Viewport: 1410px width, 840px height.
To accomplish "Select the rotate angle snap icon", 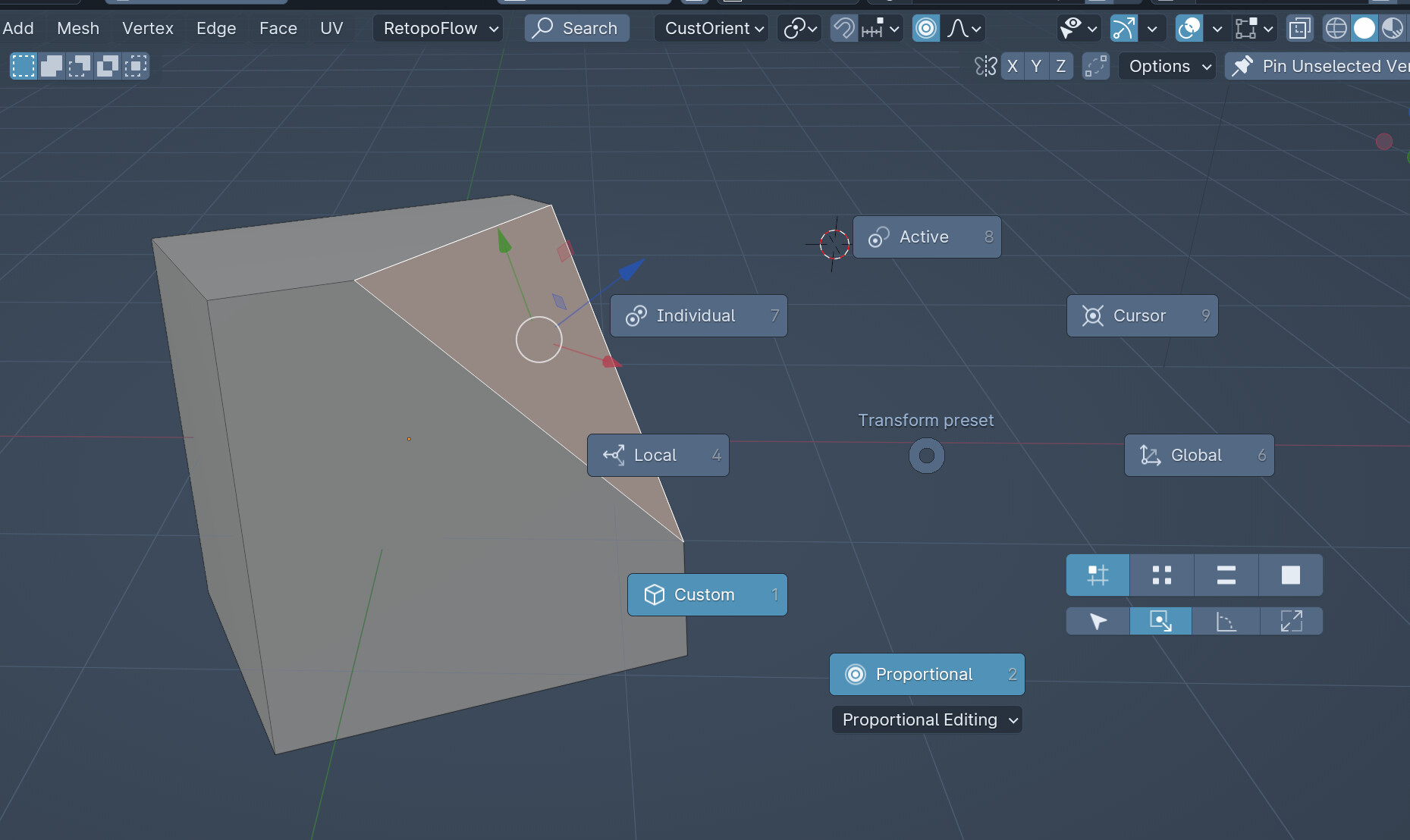I will pyautogui.click(x=1226, y=621).
